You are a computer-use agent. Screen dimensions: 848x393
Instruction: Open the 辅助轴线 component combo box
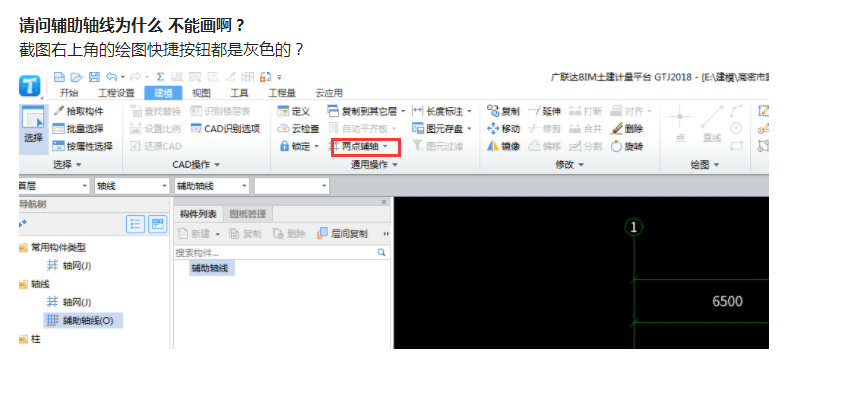211,186
